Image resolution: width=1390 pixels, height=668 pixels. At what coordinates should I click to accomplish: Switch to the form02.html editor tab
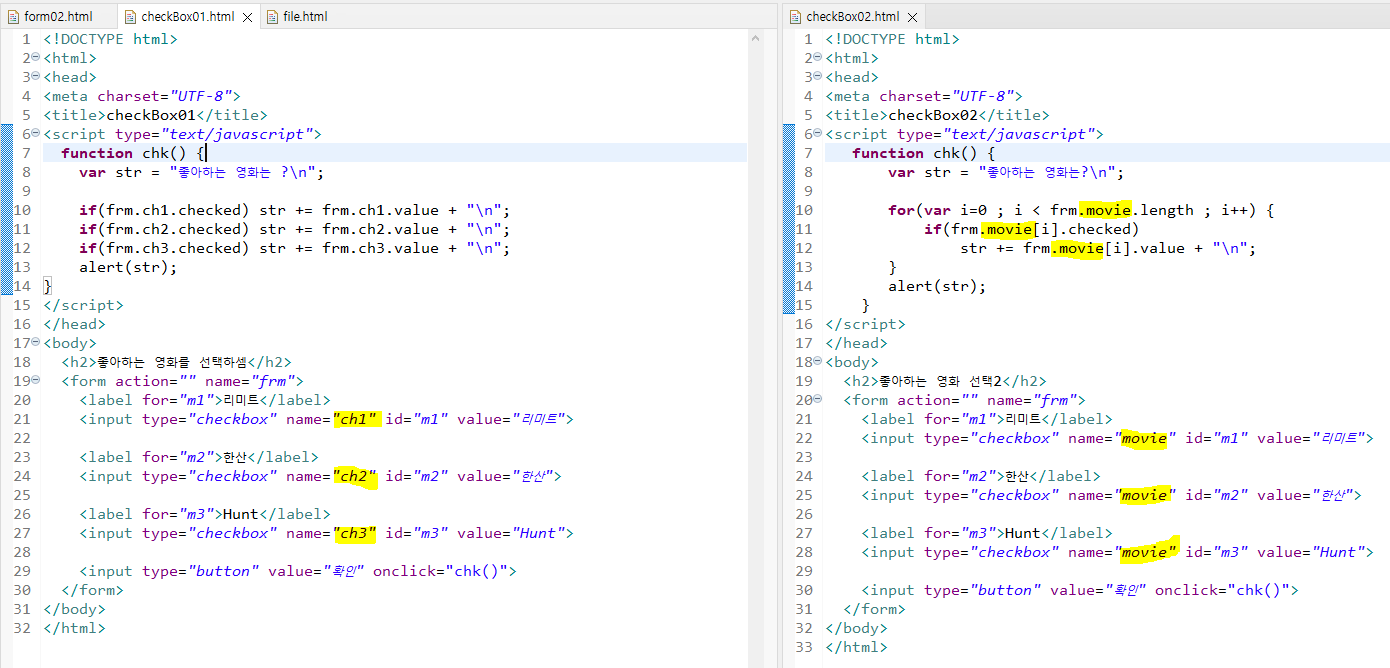coord(57,16)
